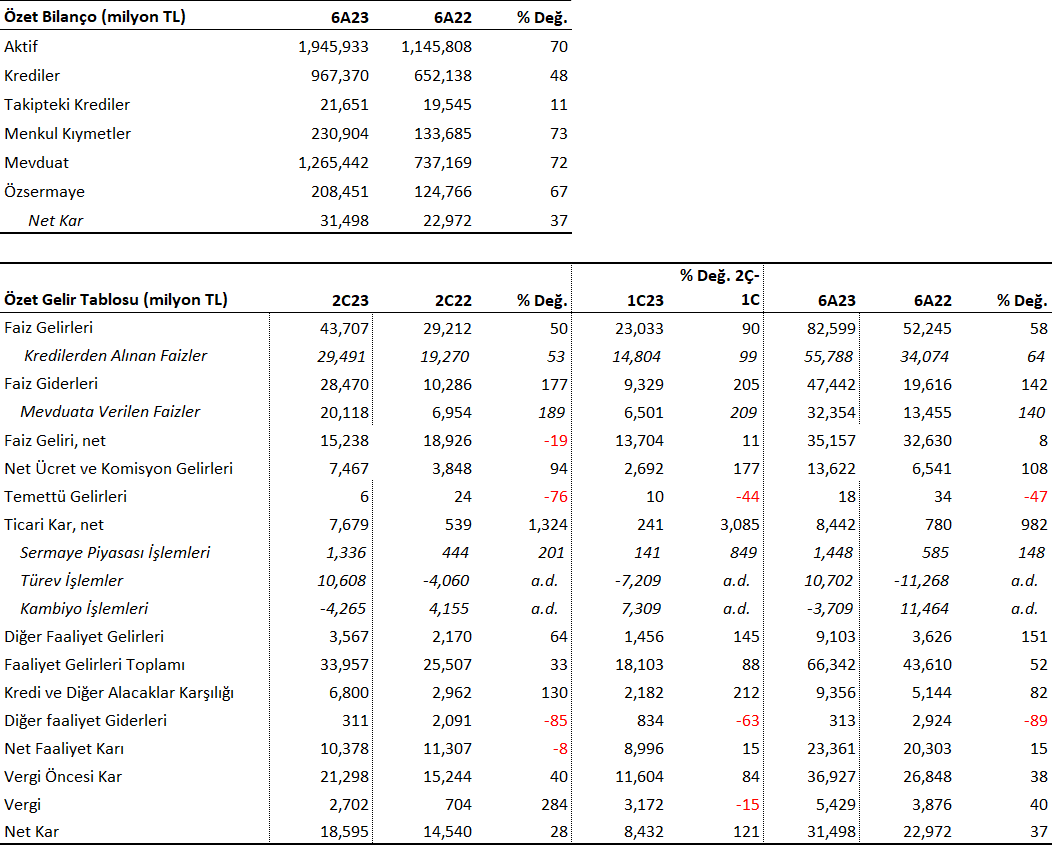Click the value 29,491 under 2C23
The image size is (1053, 846).
[x=342, y=357]
